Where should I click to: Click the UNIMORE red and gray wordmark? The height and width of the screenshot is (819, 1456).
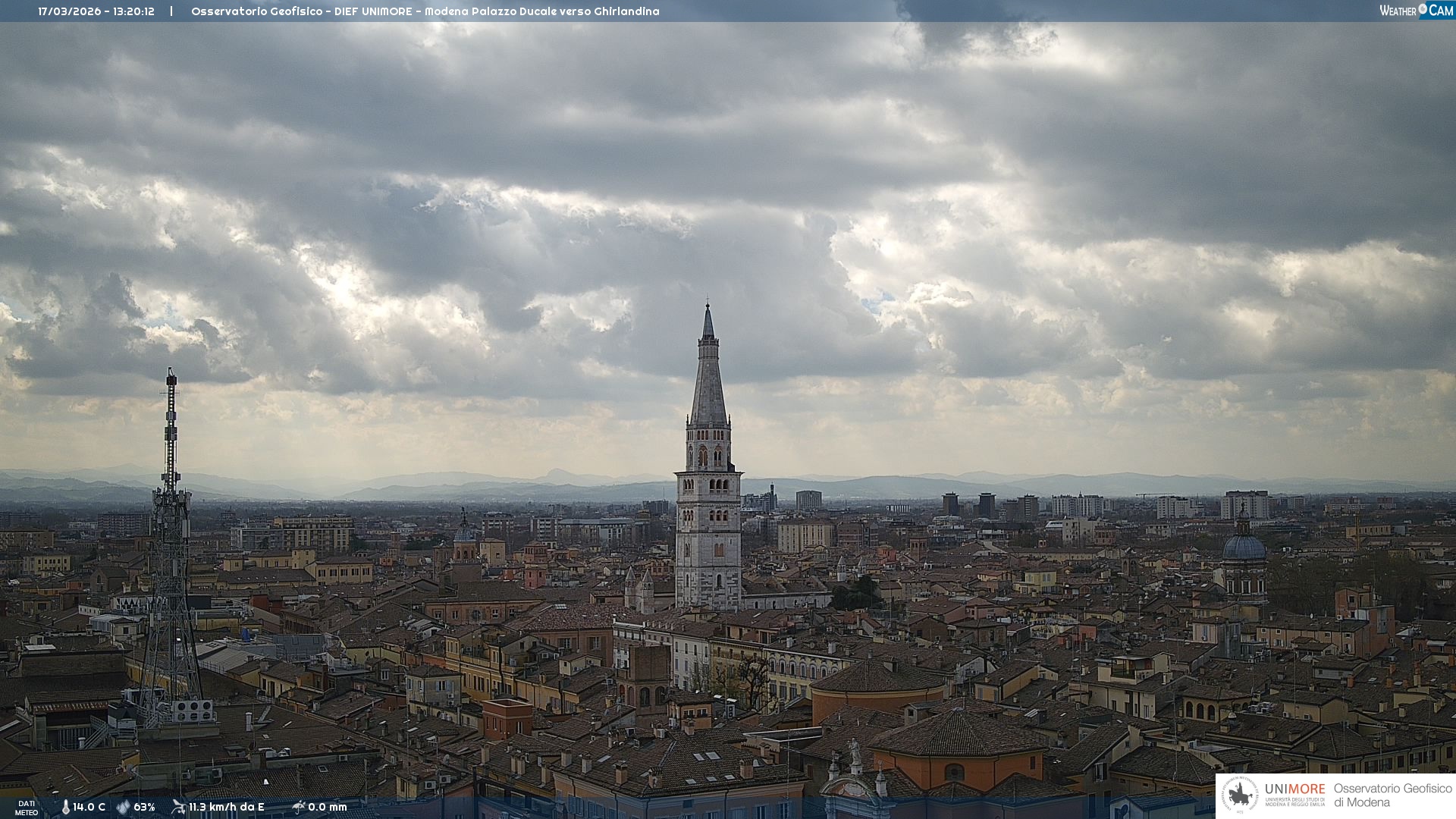(1294, 789)
